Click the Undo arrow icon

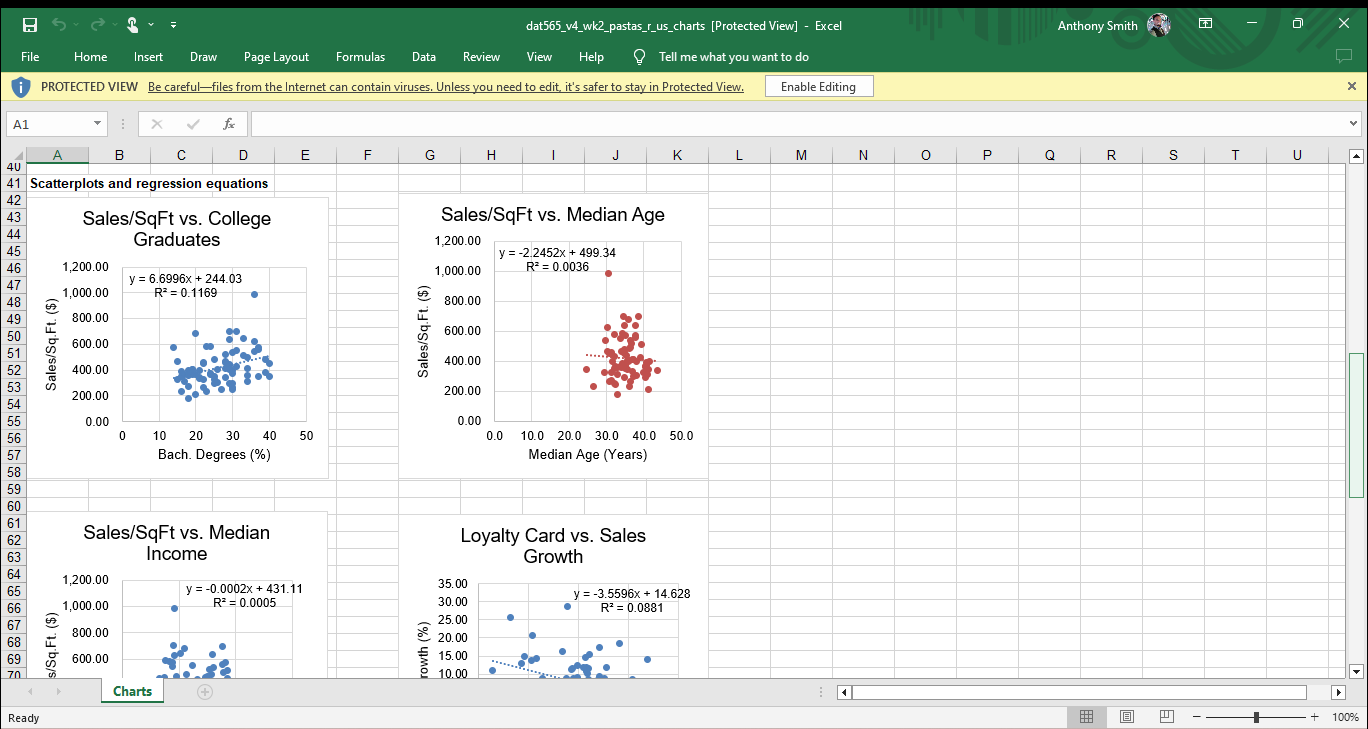pyautogui.click(x=59, y=25)
